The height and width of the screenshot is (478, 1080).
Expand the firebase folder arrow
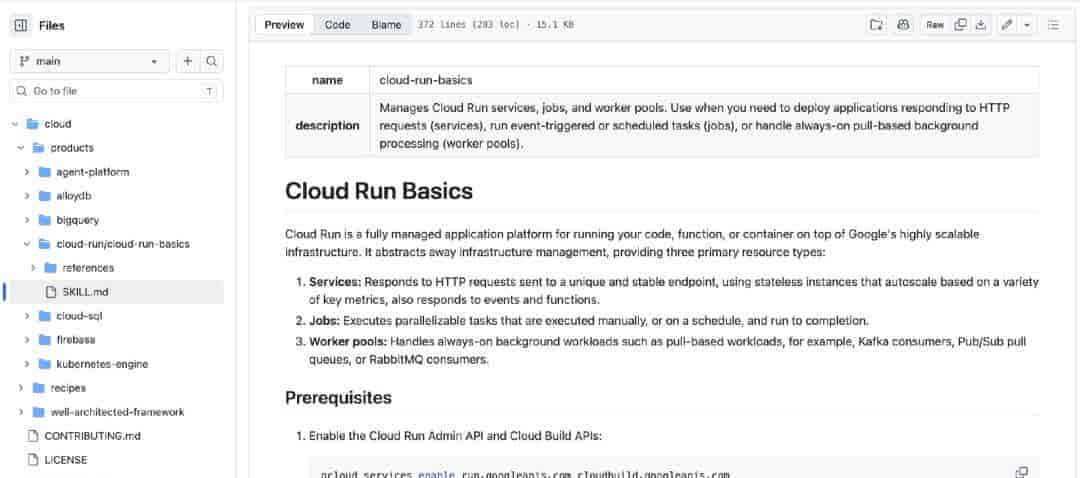pyautogui.click(x=27, y=340)
